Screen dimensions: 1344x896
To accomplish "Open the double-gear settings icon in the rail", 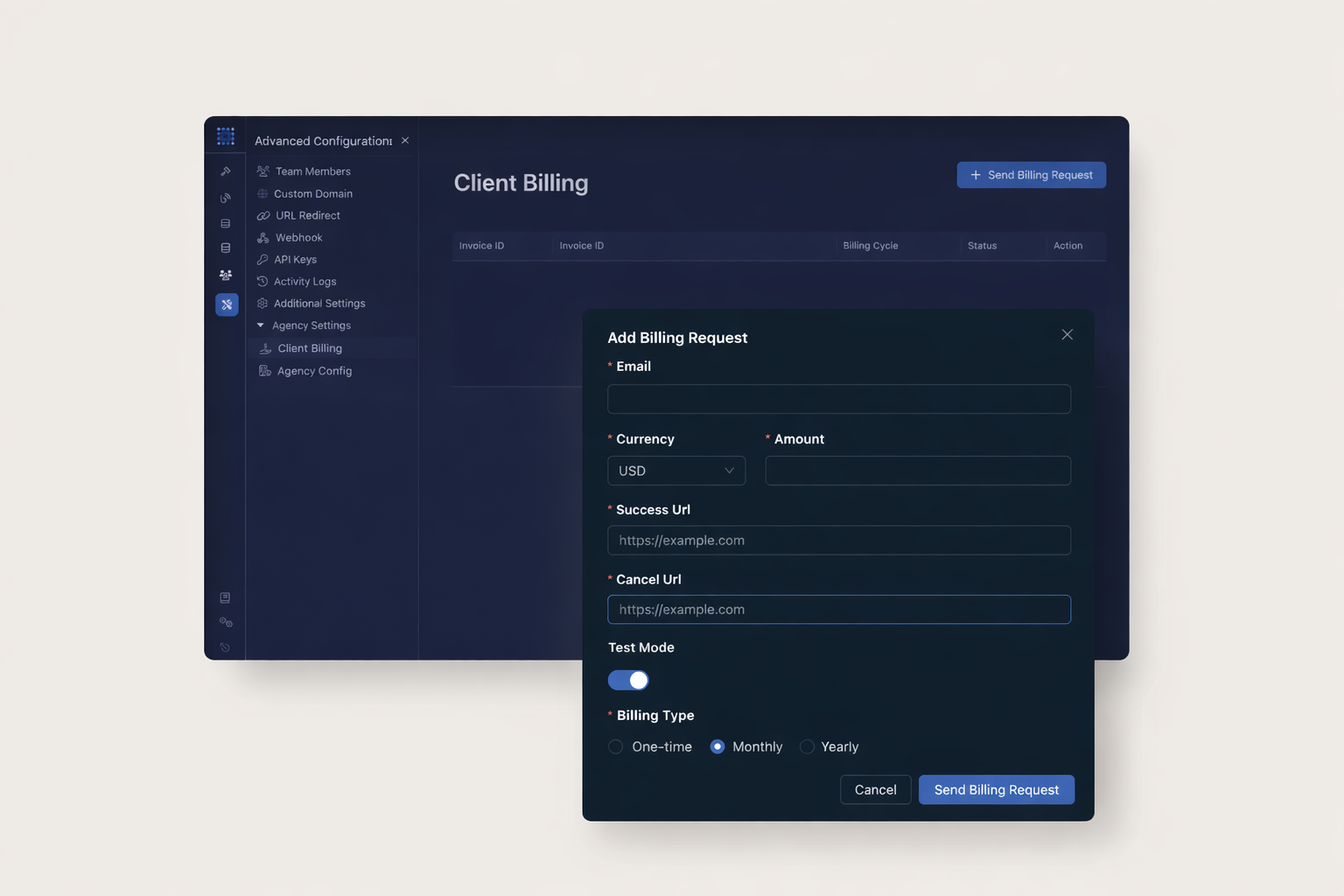I will point(226,622).
